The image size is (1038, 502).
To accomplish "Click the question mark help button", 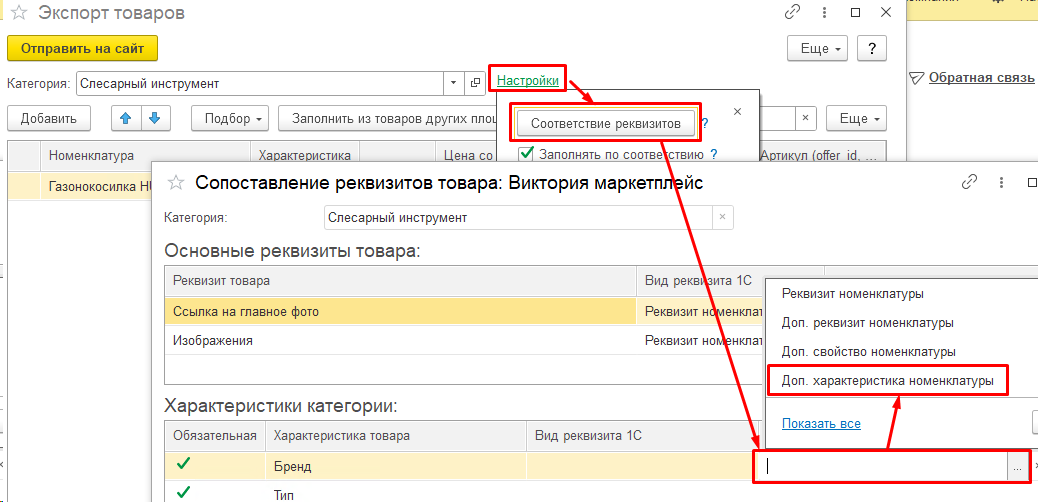I will point(872,48).
